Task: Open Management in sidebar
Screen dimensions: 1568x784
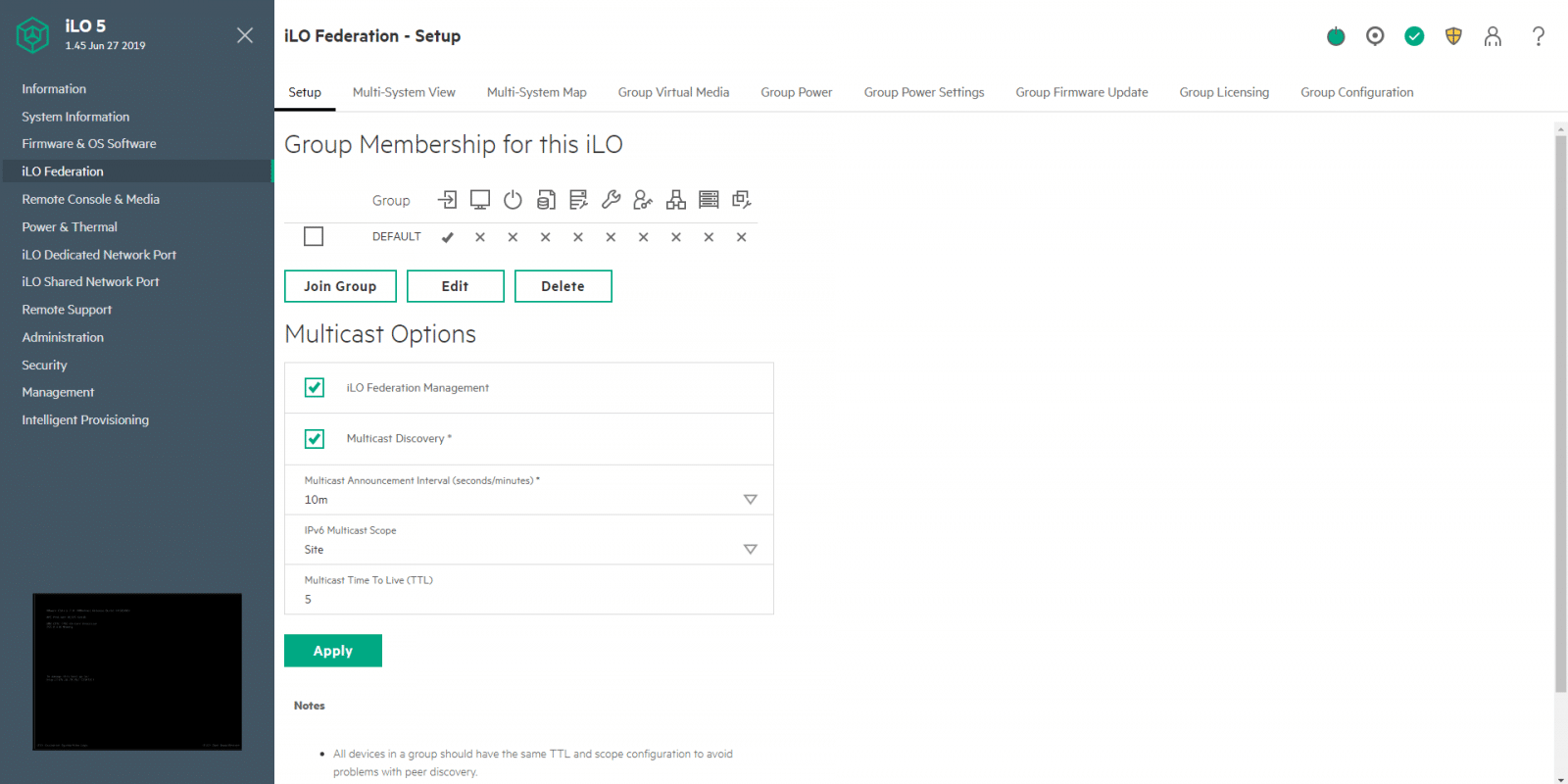Action: coord(58,392)
